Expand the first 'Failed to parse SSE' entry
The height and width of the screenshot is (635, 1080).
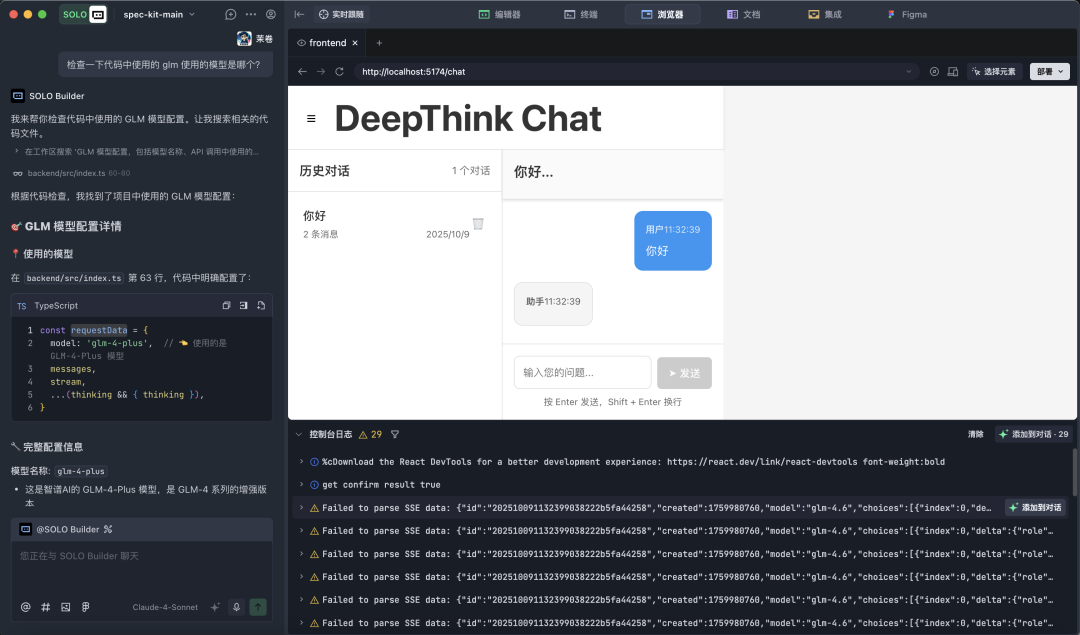pos(301,508)
